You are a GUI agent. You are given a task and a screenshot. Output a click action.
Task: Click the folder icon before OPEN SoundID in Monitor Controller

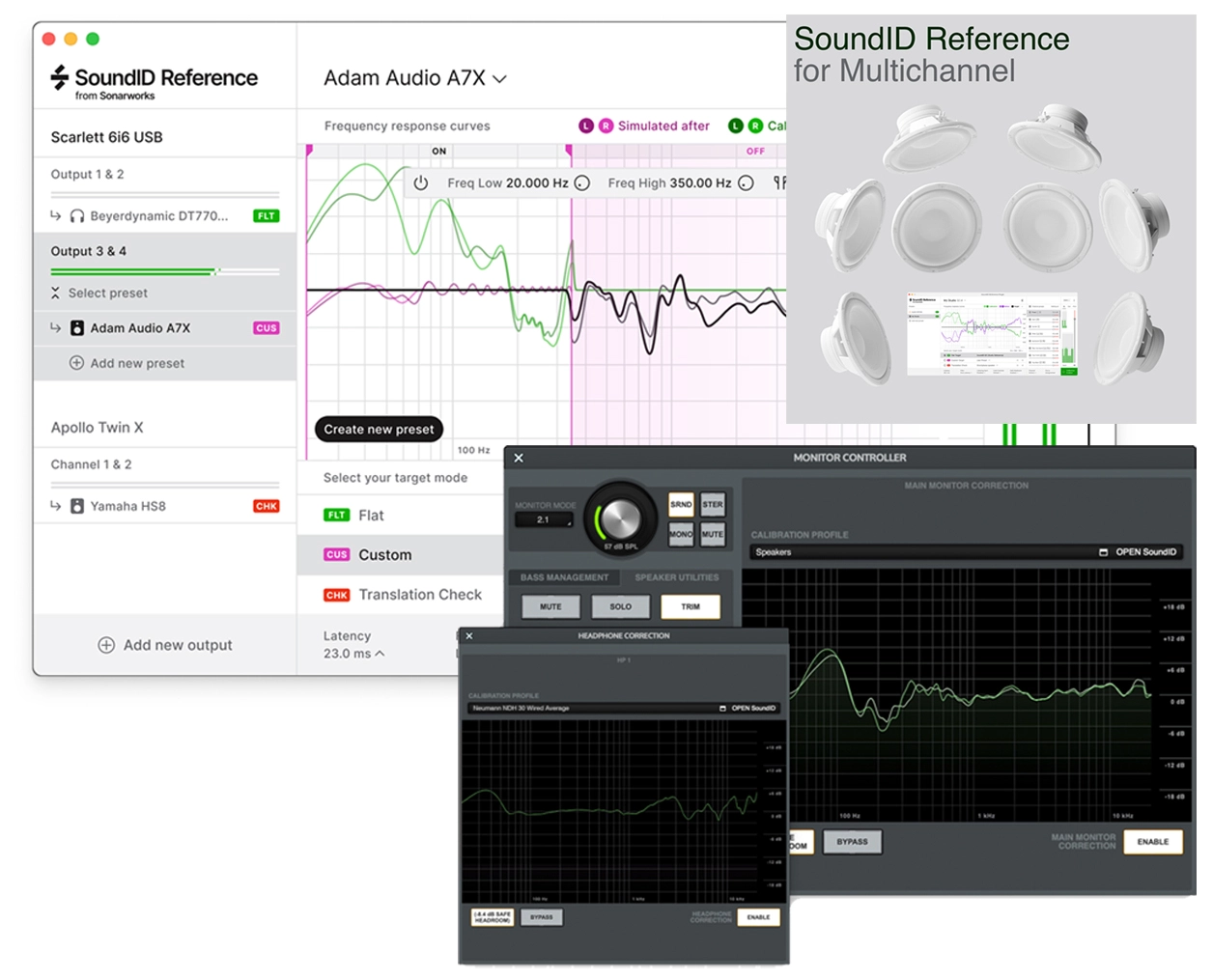coord(1104,552)
